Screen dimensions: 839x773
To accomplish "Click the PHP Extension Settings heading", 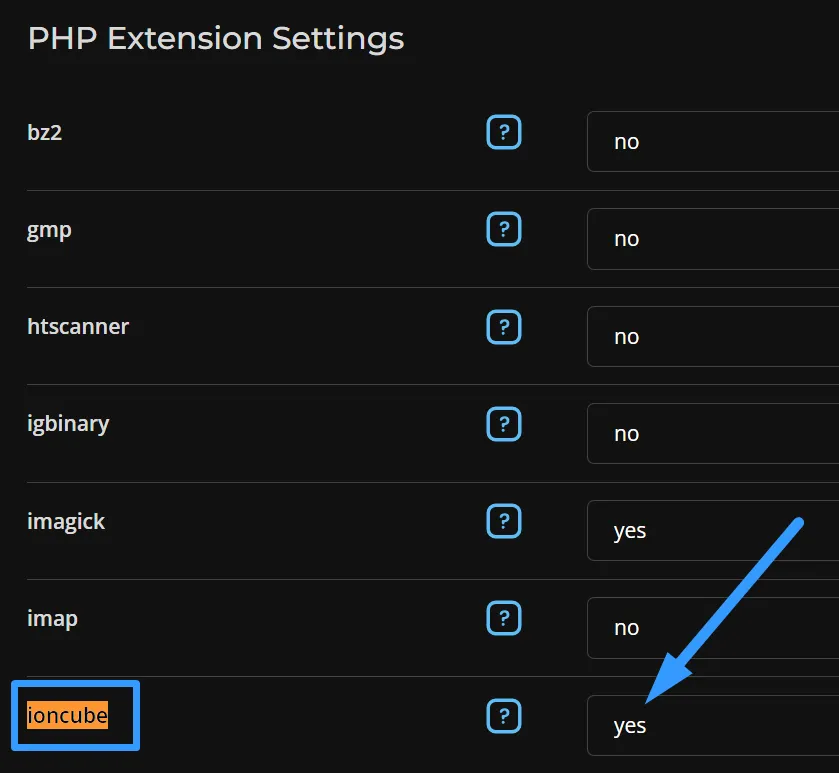I will pyautogui.click(x=216, y=39).
